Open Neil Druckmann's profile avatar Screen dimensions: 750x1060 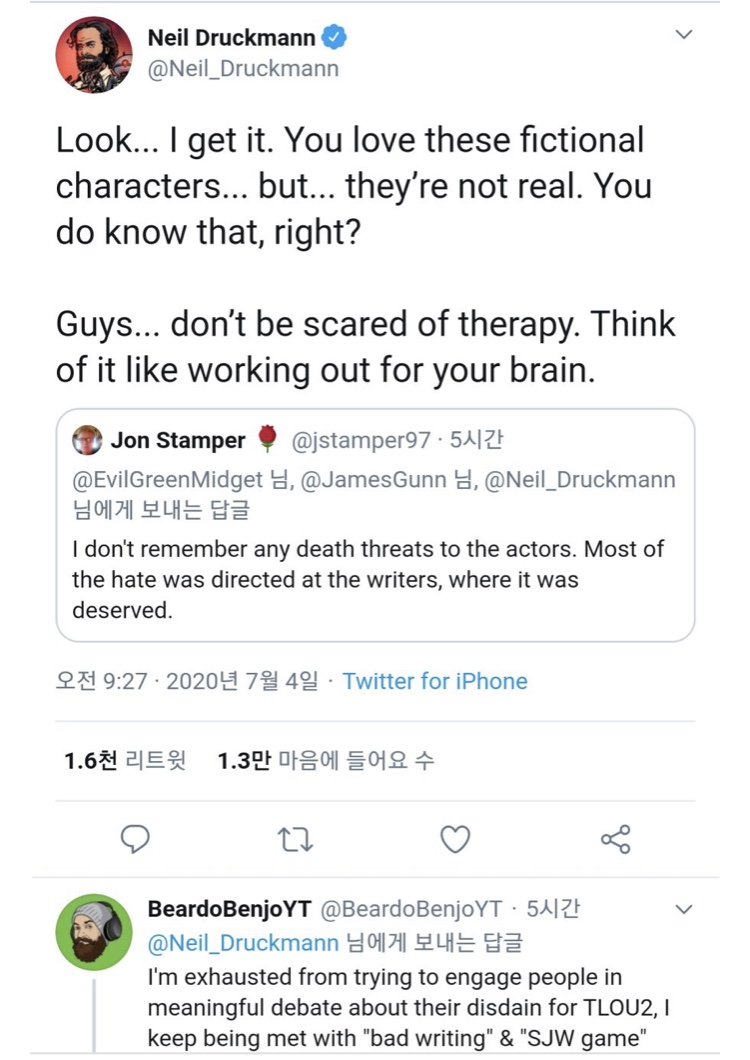pos(93,55)
